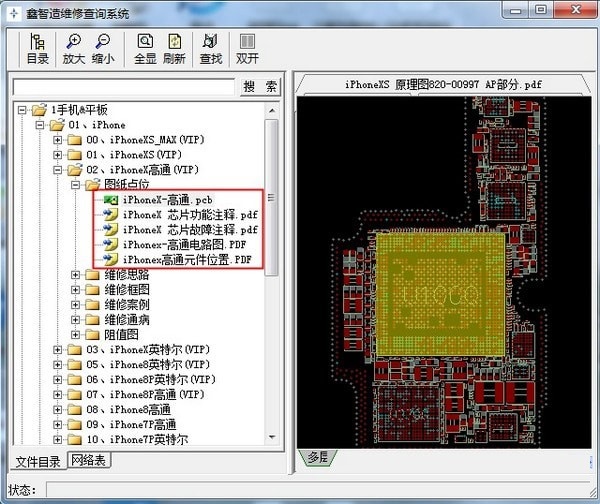The image size is (600, 504).
Task: Zoom in with the 放大 tool
Action: (x=74, y=49)
